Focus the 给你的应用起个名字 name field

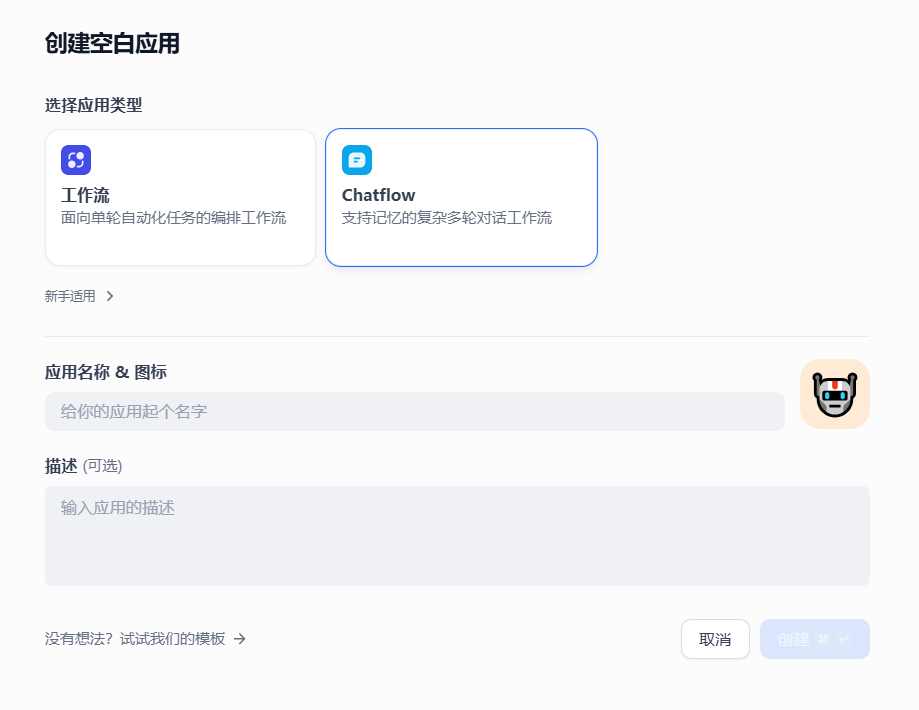414,411
